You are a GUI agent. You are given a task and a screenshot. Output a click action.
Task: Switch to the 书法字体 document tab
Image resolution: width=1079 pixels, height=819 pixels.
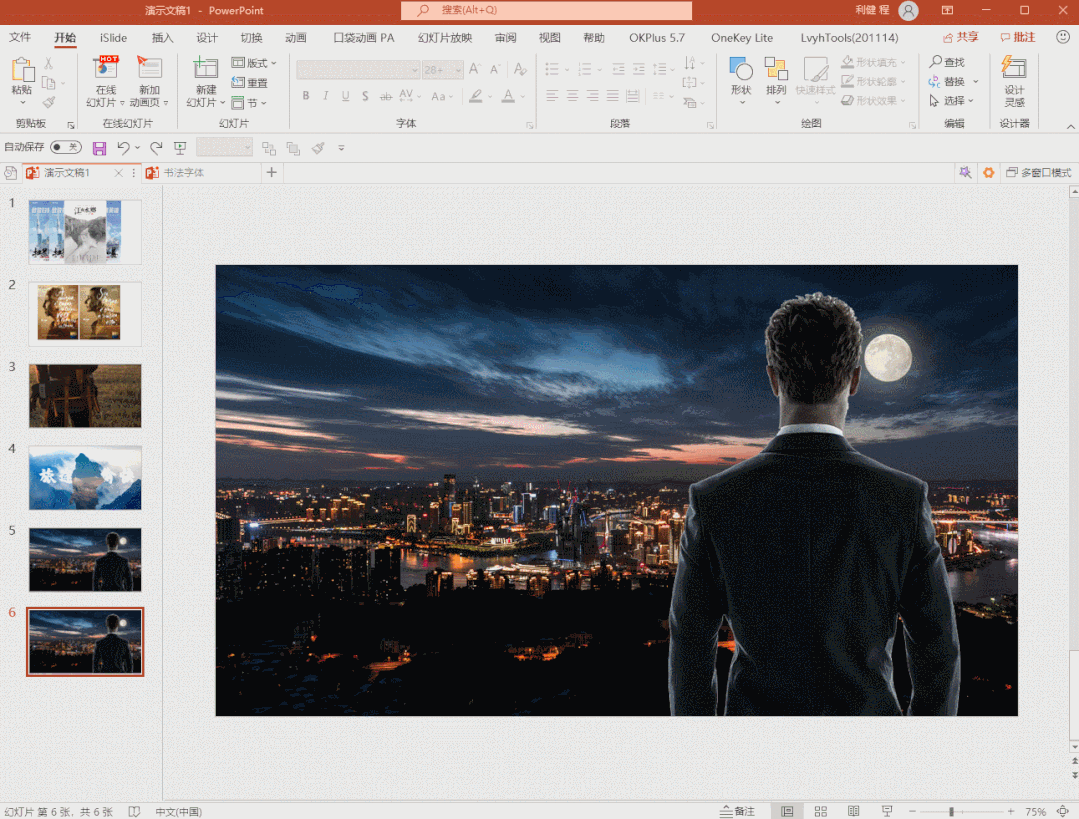pyautogui.click(x=184, y=173)
